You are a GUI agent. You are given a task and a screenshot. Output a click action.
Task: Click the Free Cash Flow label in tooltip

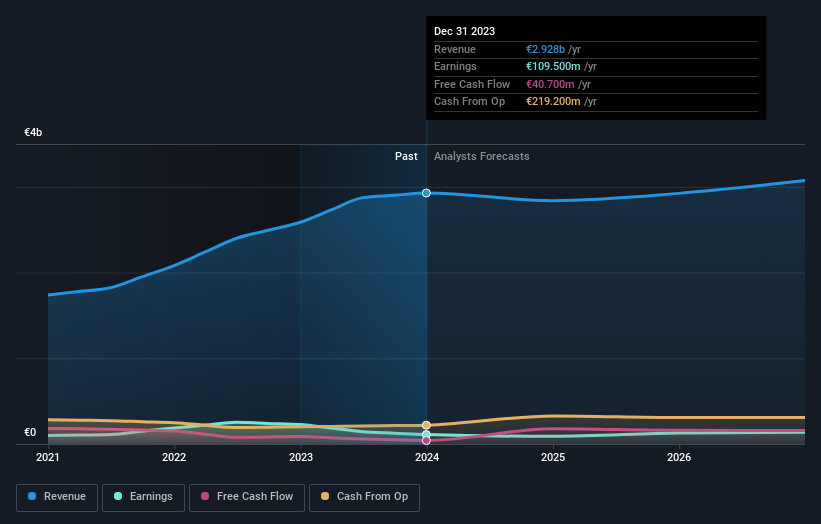point(472,84)
